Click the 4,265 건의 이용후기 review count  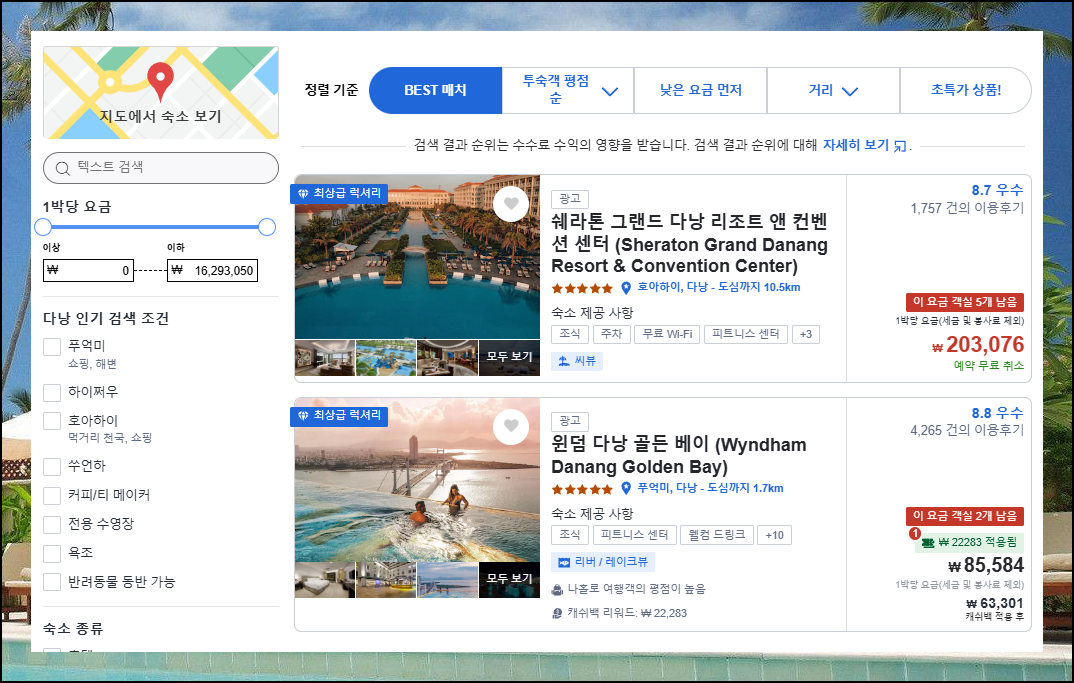967,430
